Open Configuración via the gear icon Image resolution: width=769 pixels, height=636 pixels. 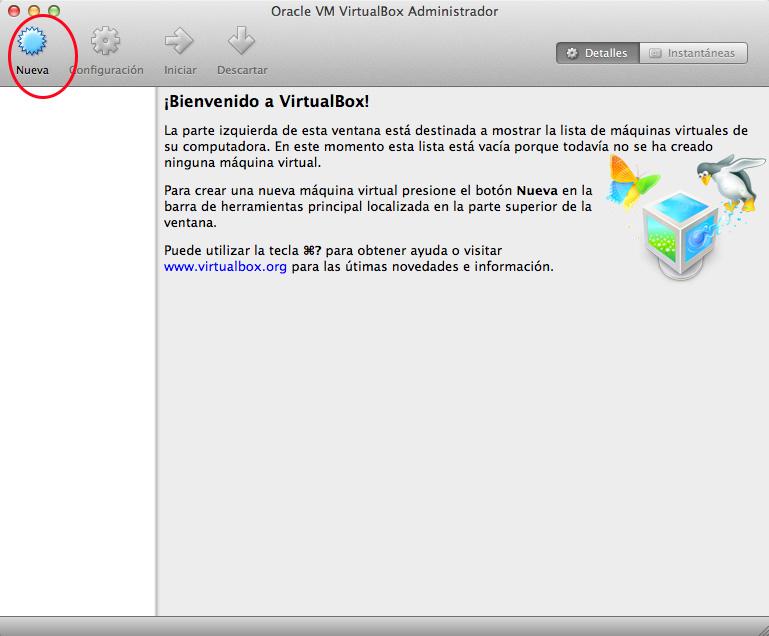[x=106, y=42]
